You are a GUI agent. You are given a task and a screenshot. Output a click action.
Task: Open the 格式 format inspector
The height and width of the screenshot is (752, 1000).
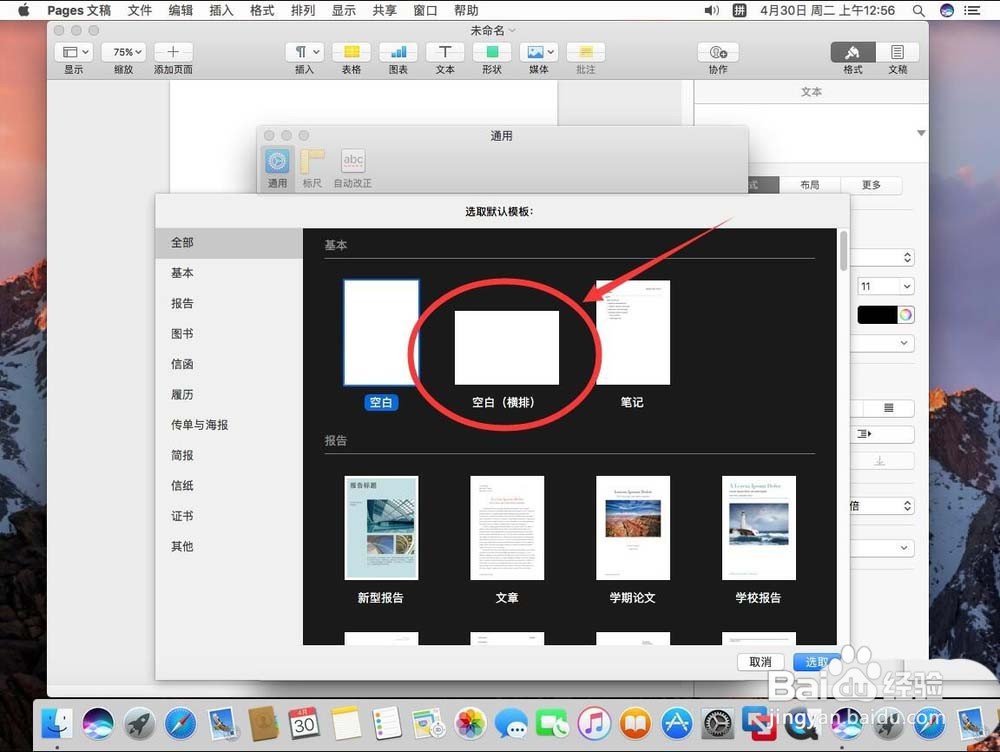(852, 52)
